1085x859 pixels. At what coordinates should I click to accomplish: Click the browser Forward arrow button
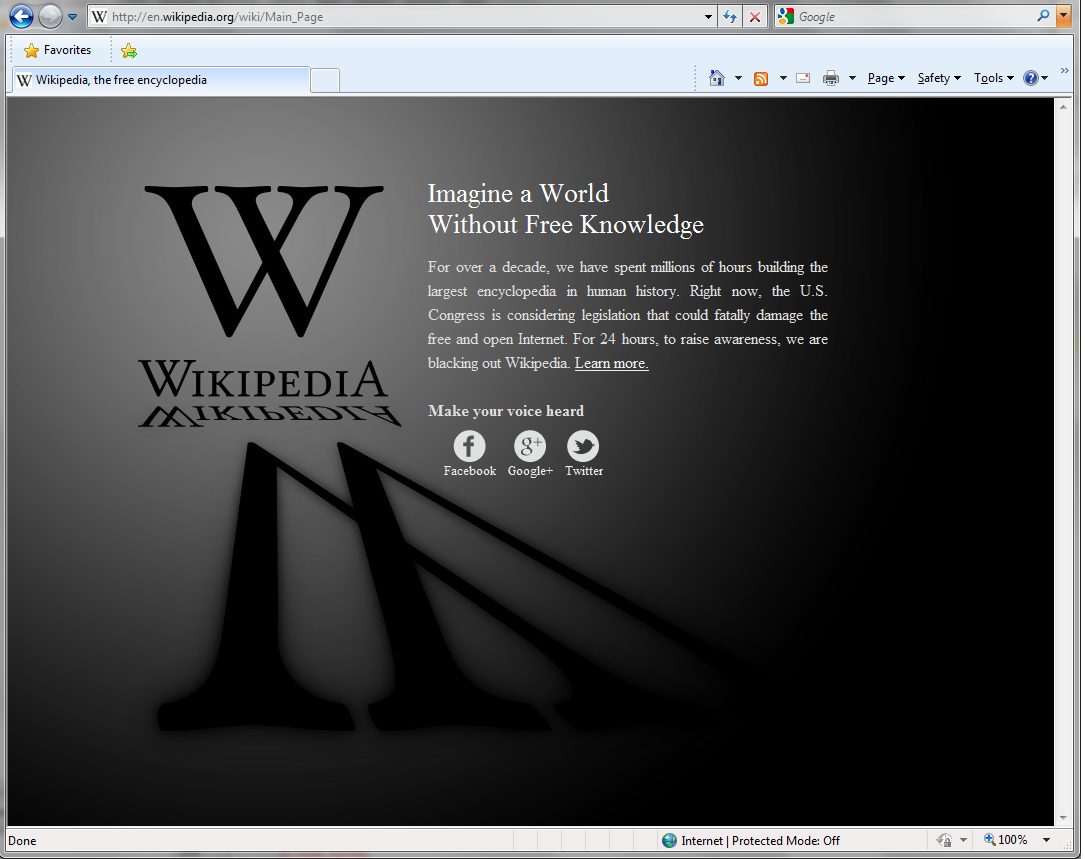tap(50, 16)
